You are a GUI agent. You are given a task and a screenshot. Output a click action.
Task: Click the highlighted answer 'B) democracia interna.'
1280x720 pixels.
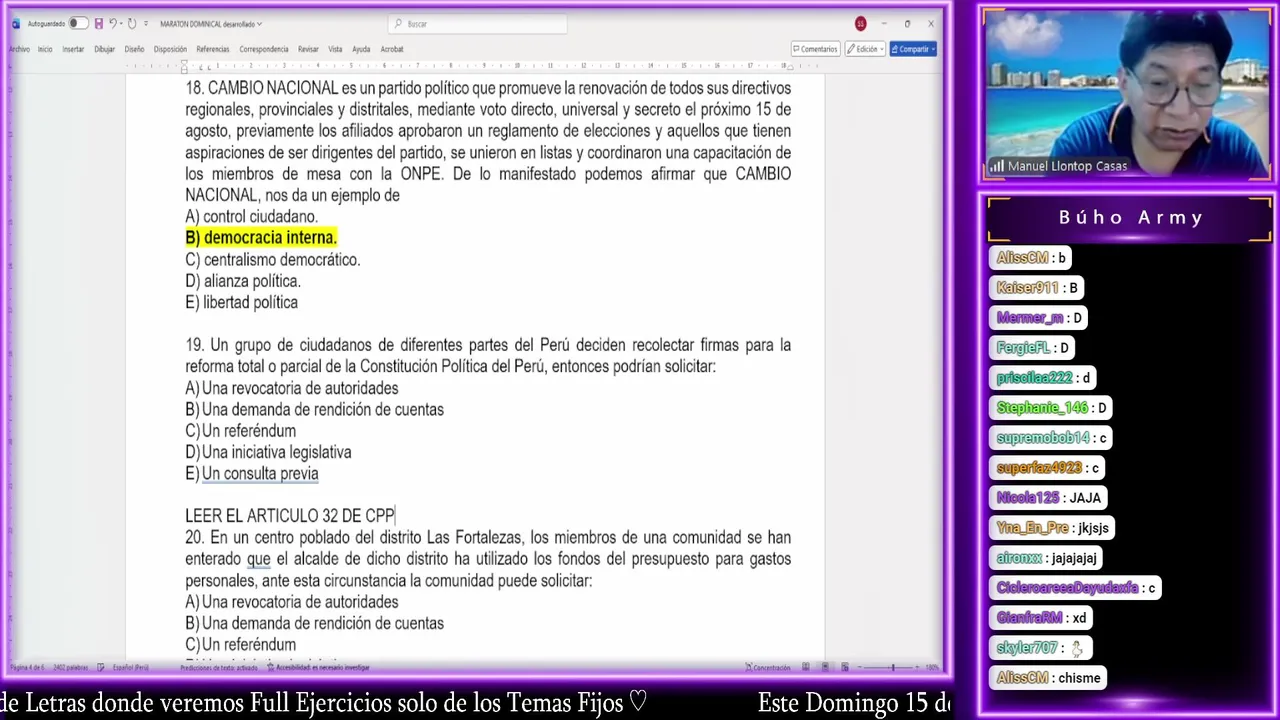point(261,238)
